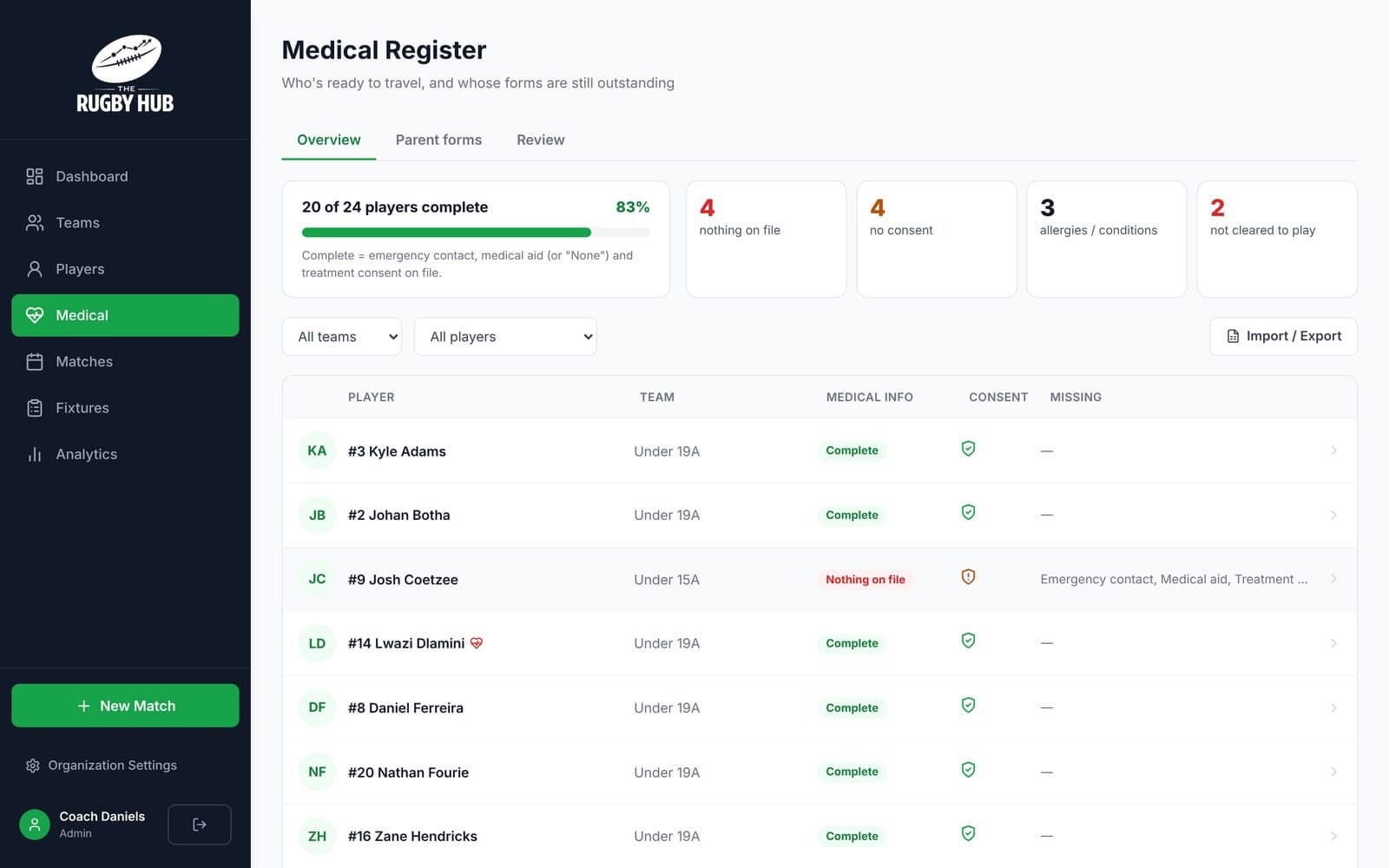Image resolution: width=1389 pixels, height=868 pixels.
Task: Click the Organization Settings gear icon
Action: [x=33, y=766]
